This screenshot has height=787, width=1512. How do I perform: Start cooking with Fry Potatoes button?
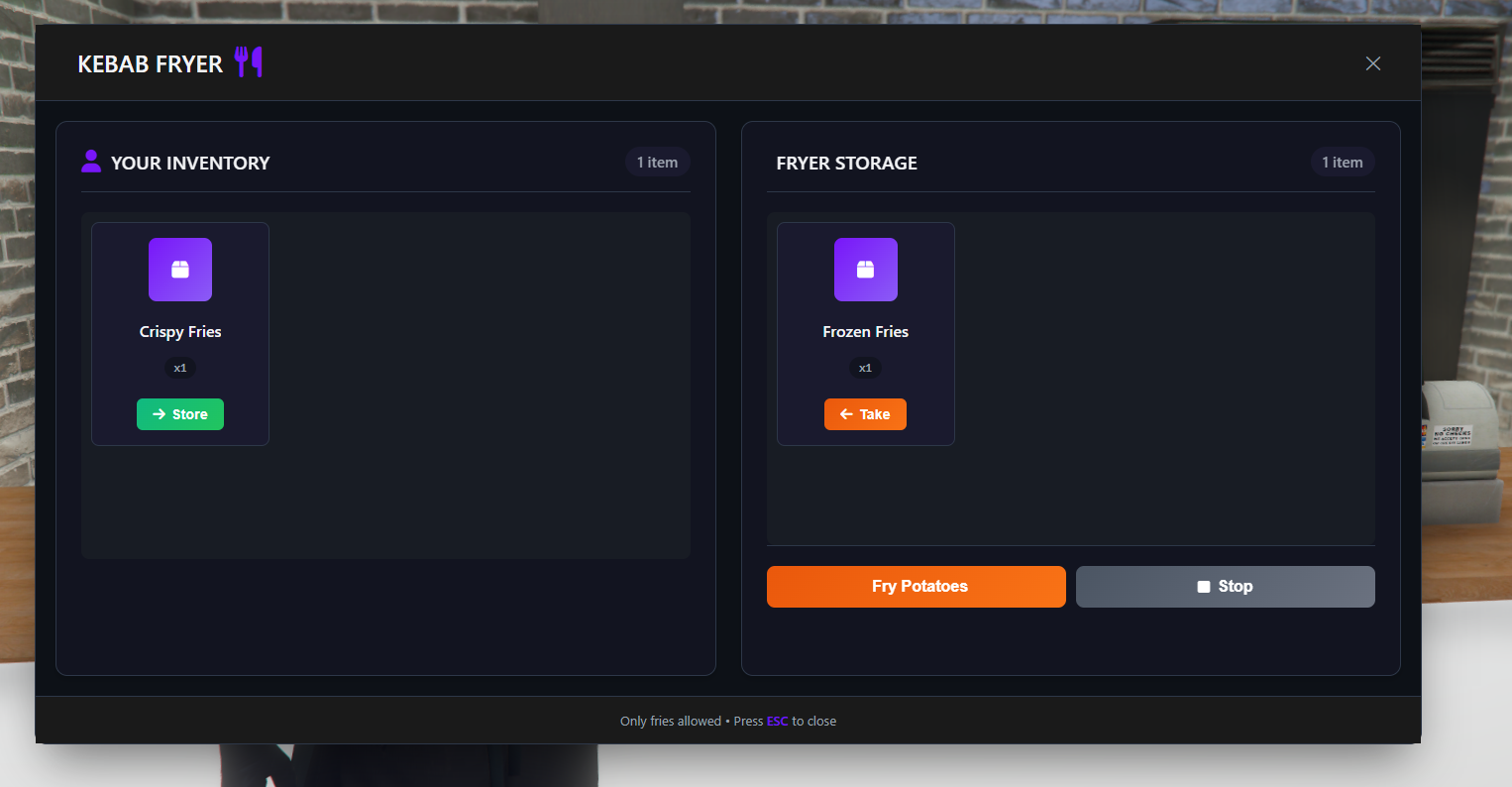click(917, 587)
